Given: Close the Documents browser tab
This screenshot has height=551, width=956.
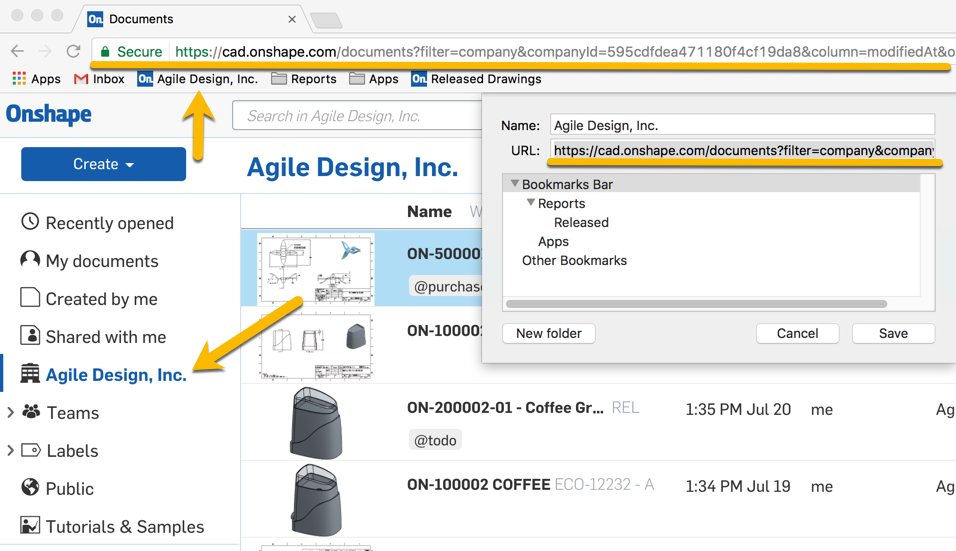Looking at the screenshot, I should coord(292,20).
